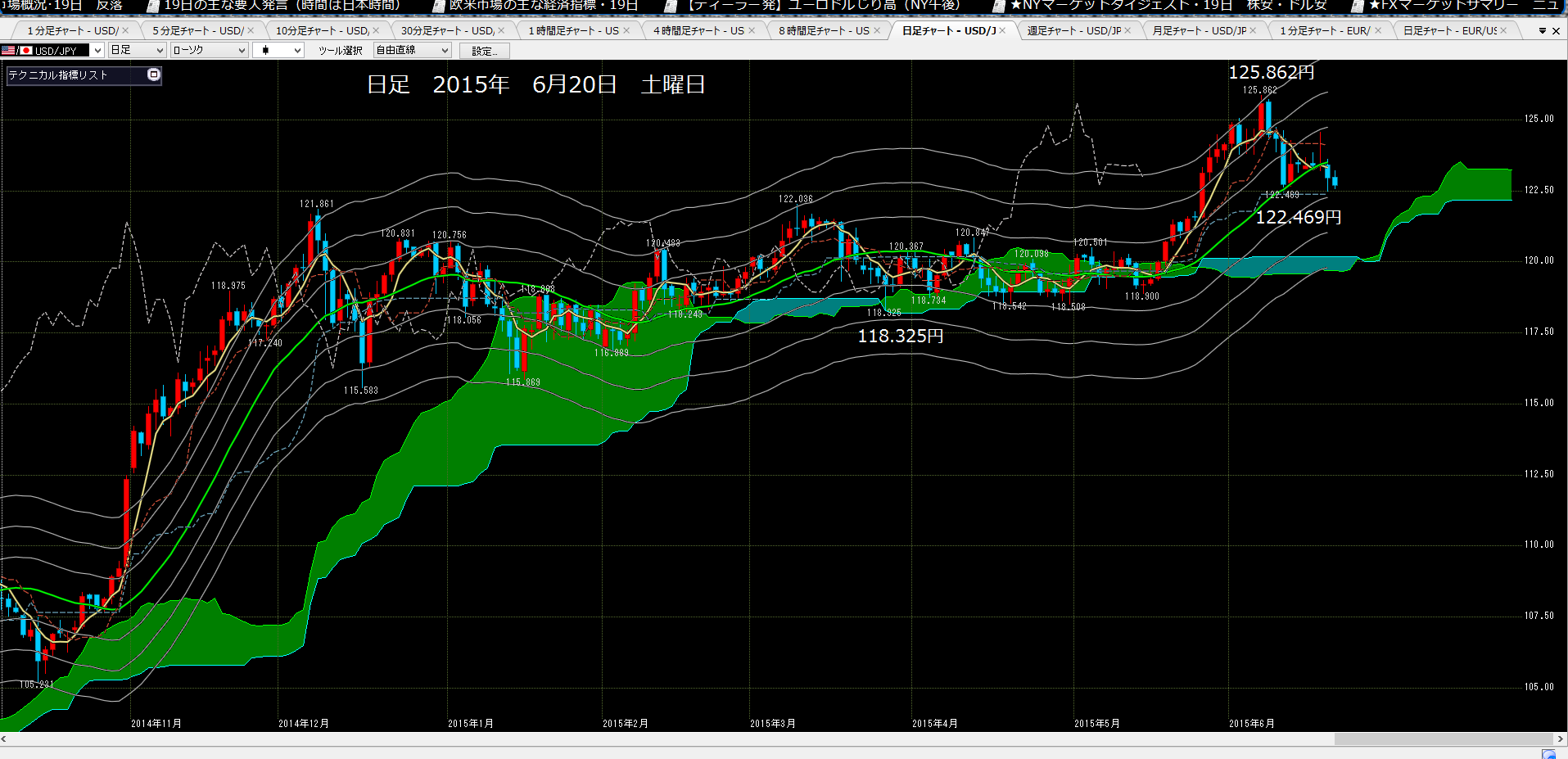Click the '121.861' peak label on chart

[x=316, y=204]
